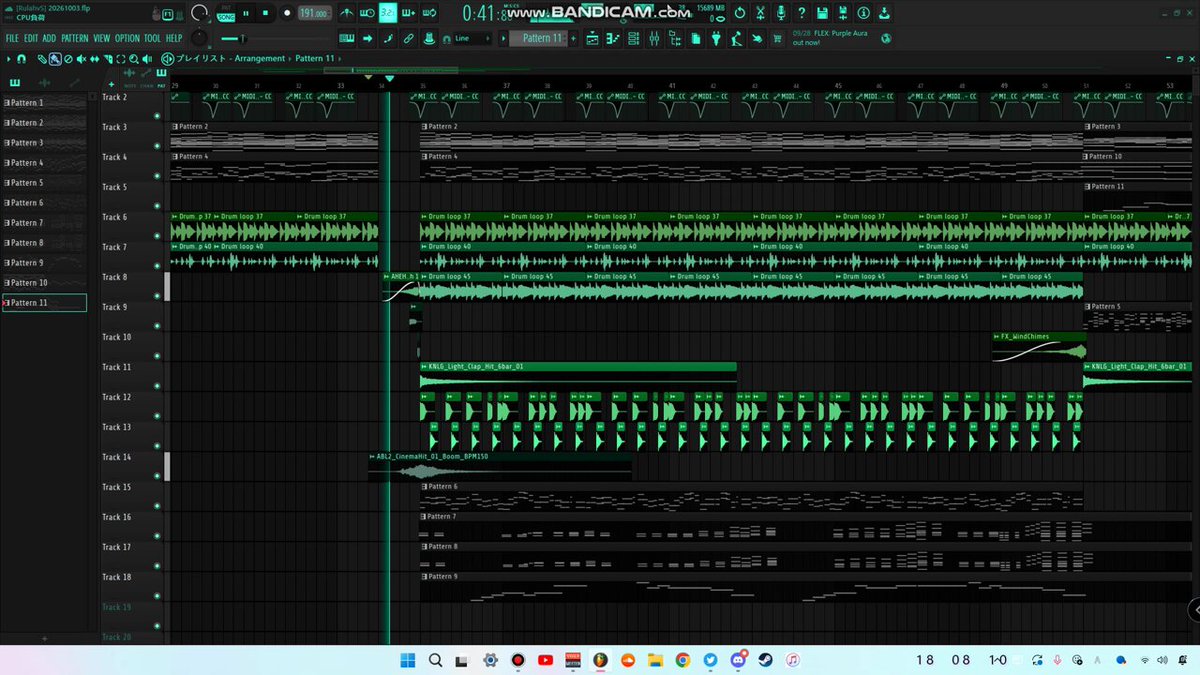The height and width of the screenshot is (675, 1200).
Task: Open the PATTERN menu
Action: 75,38
